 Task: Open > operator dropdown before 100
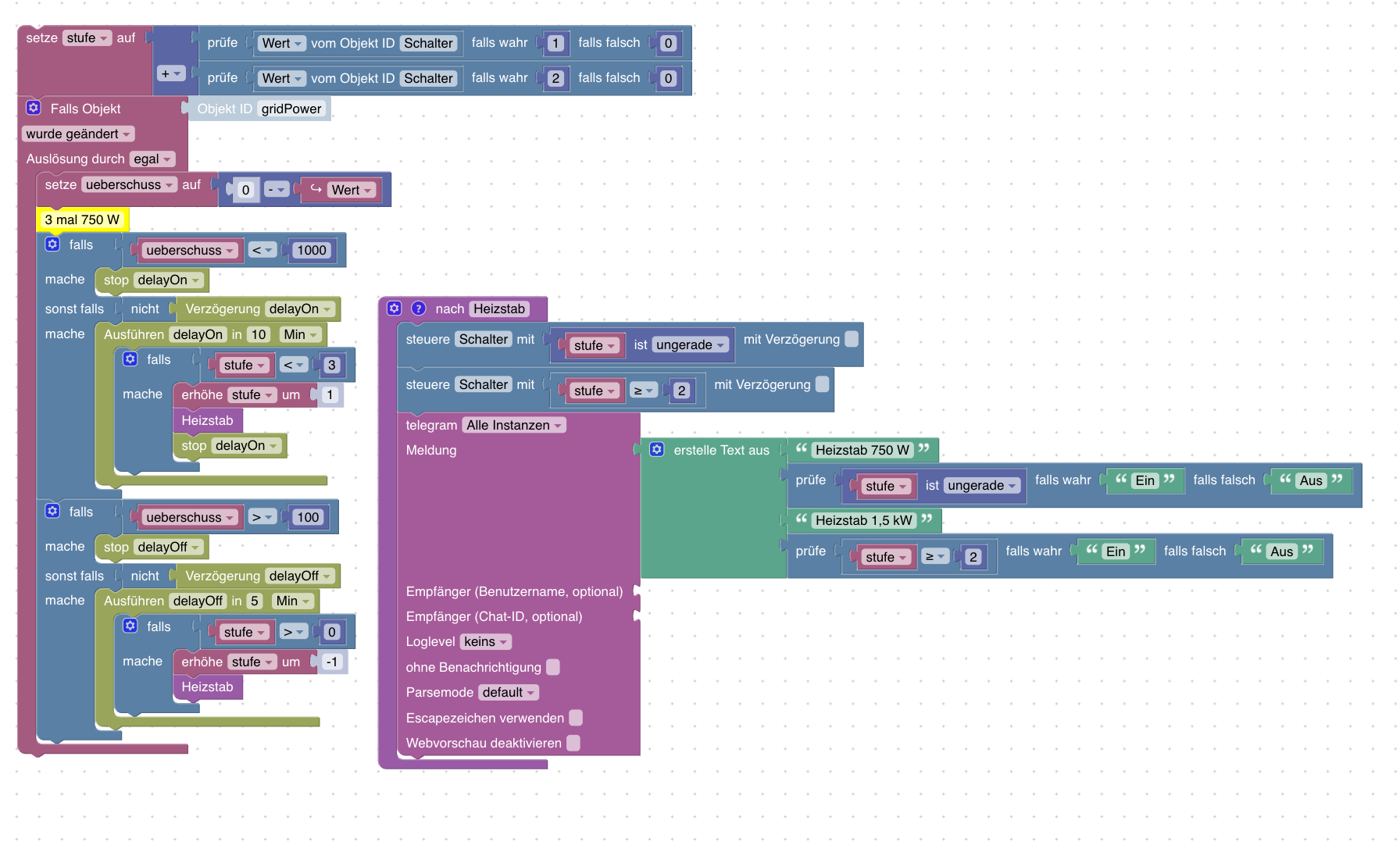262,517
